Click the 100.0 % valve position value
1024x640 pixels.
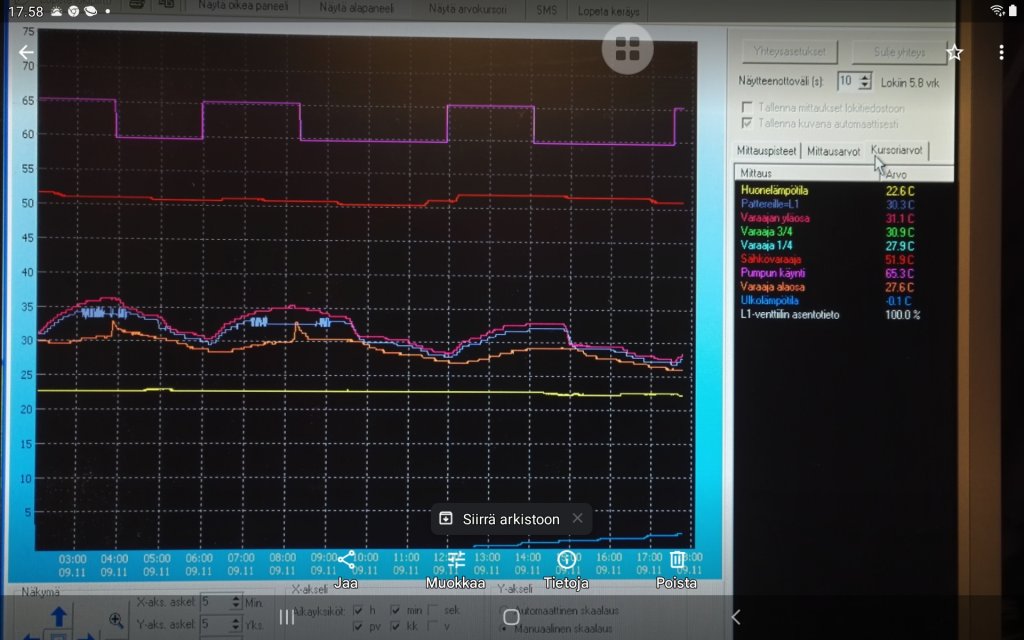click(902, 315)
